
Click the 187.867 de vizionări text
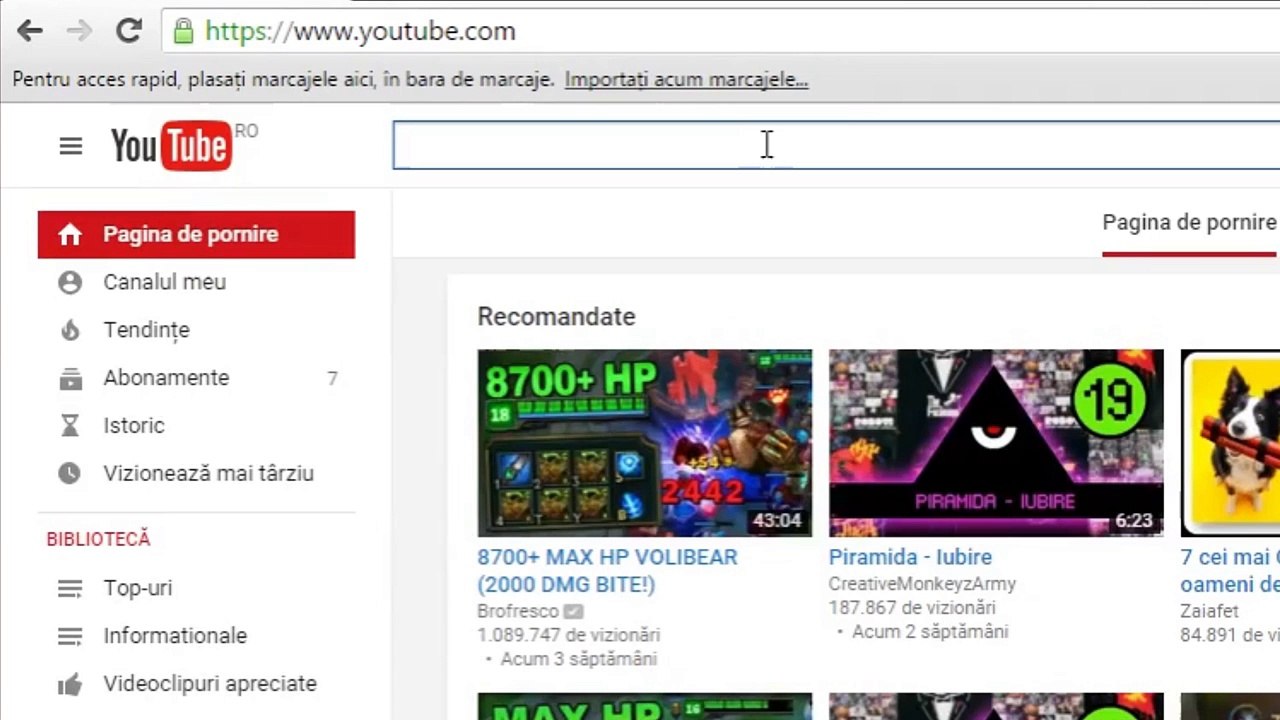[x=912, y=608]
